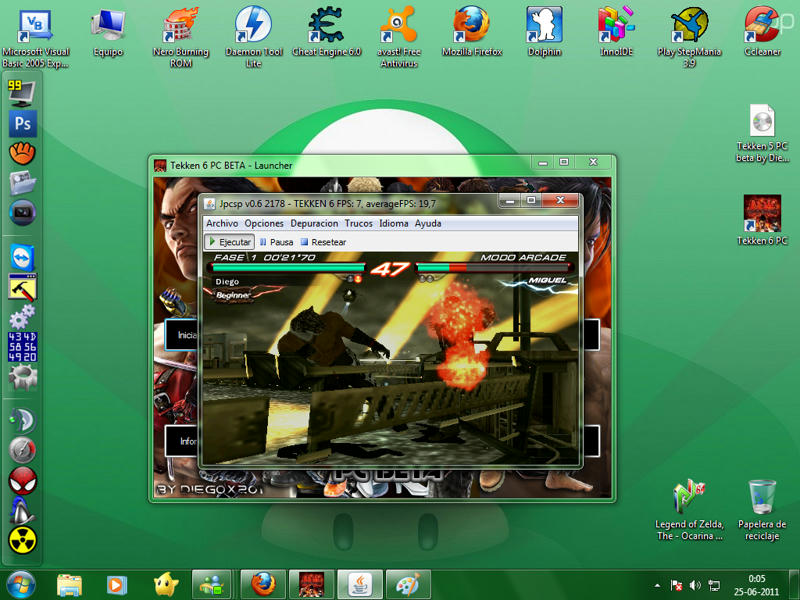Click the yellow radiation symbol dock icon
This screenshot has width=800, height=600.
pos(22,540)
